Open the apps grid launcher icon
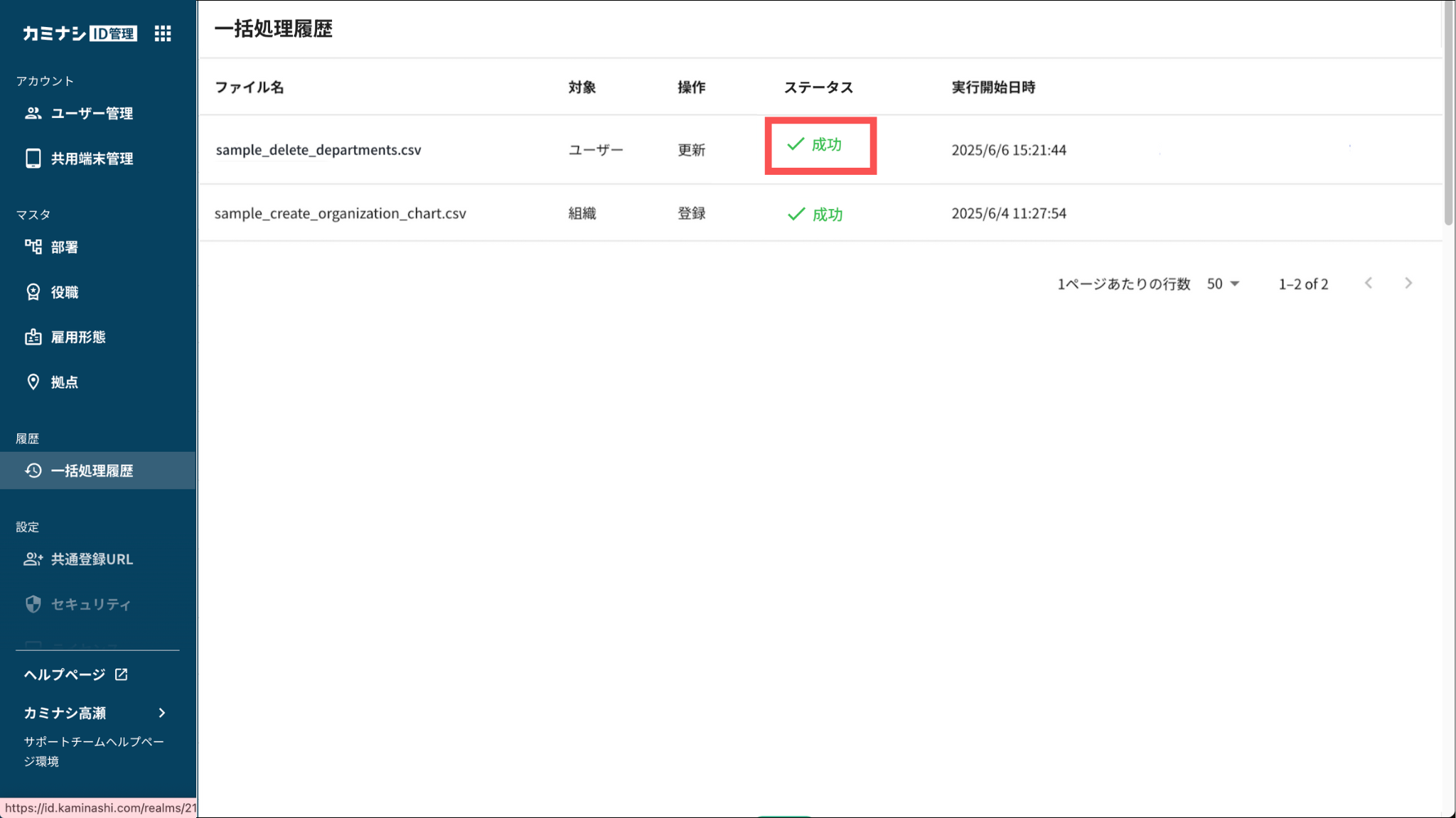The height and width of the screenshot is (818, 1456). coord(163,33)
